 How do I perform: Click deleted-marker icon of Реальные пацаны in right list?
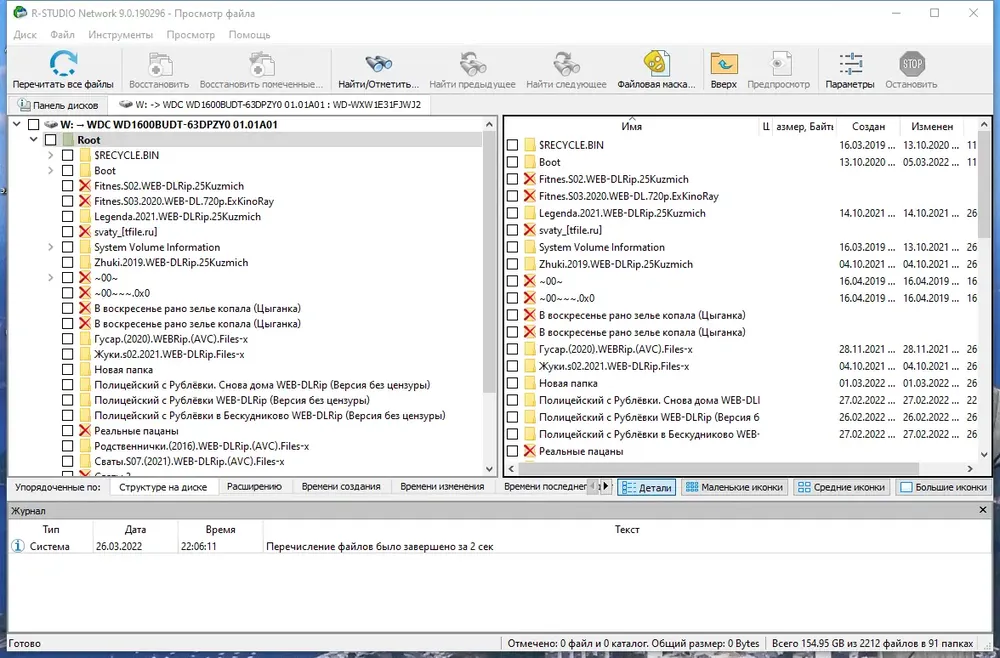[x=529, y=451]
